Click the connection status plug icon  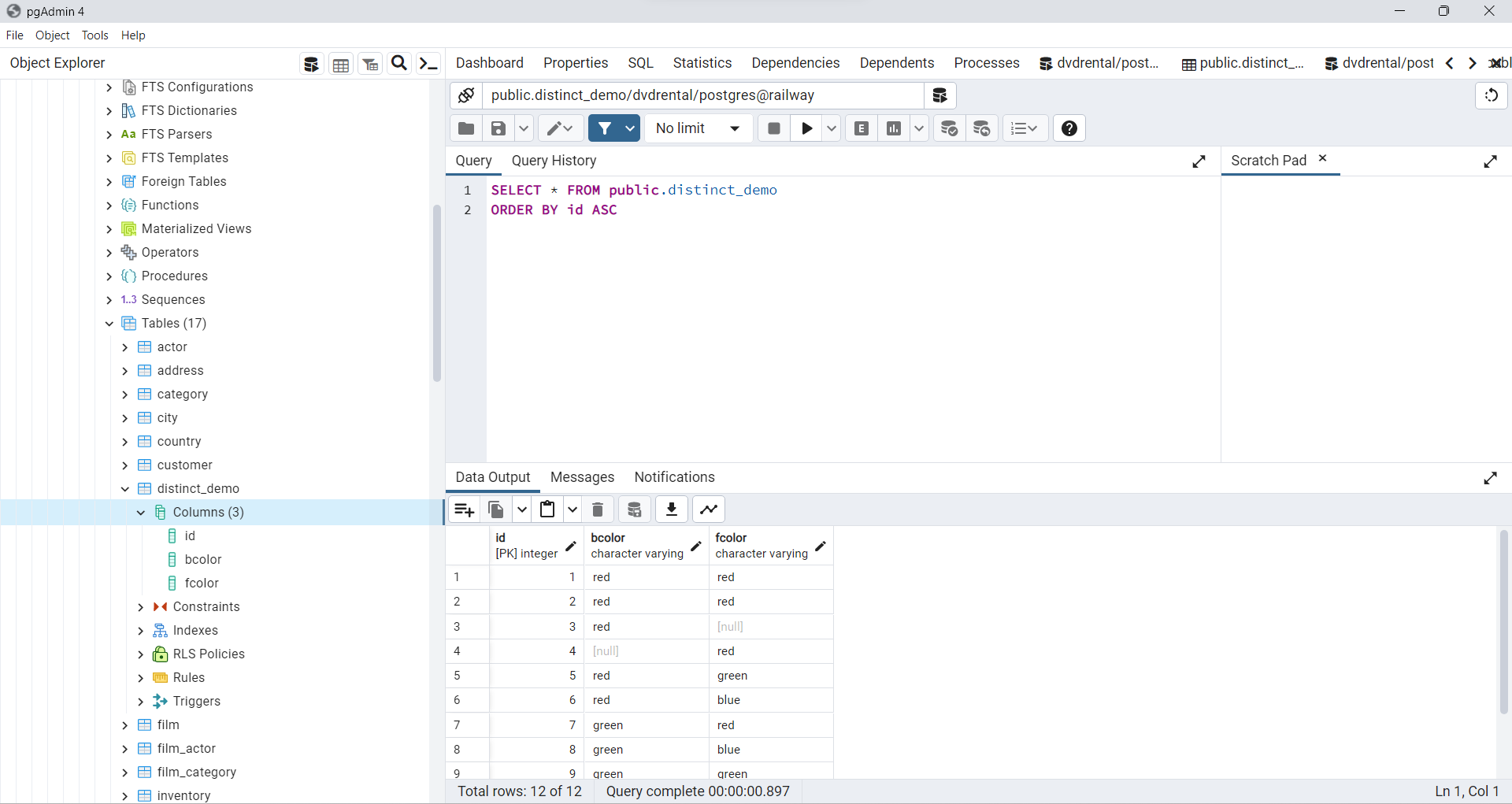point(466,95)
